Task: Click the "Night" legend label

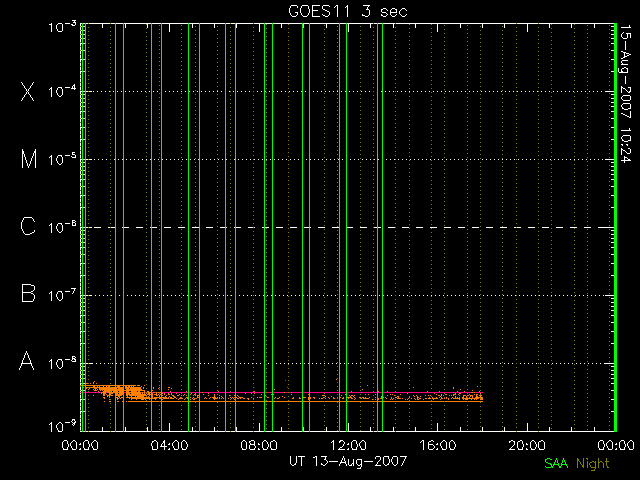Action: tap(593, 464)
